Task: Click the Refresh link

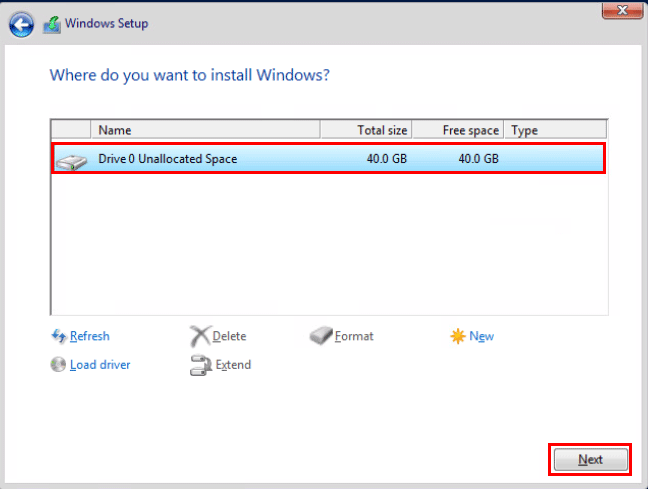Action: tap(90, 336)
